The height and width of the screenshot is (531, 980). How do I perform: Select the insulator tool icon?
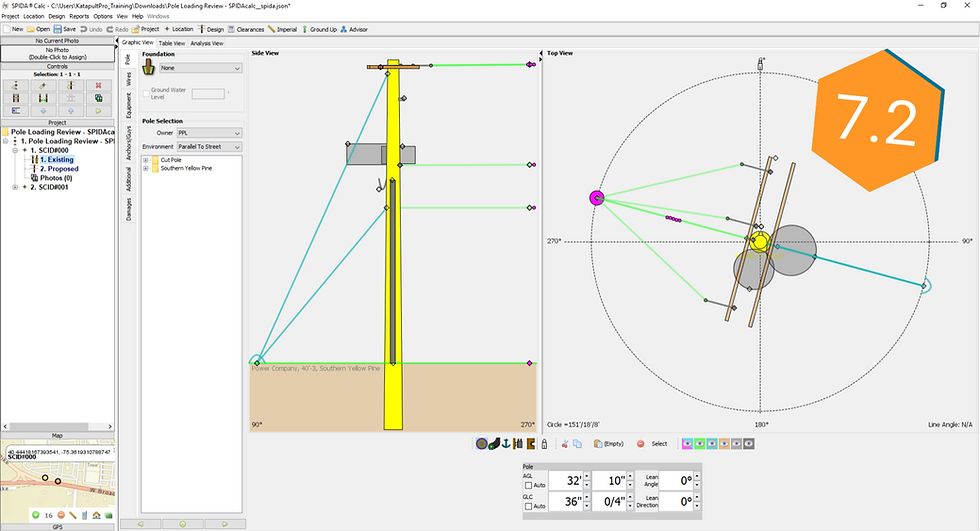(x=518, y=444)
